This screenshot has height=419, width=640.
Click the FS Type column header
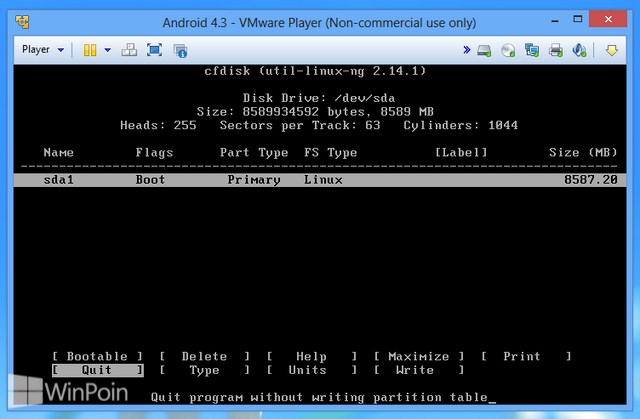point(331,153)
